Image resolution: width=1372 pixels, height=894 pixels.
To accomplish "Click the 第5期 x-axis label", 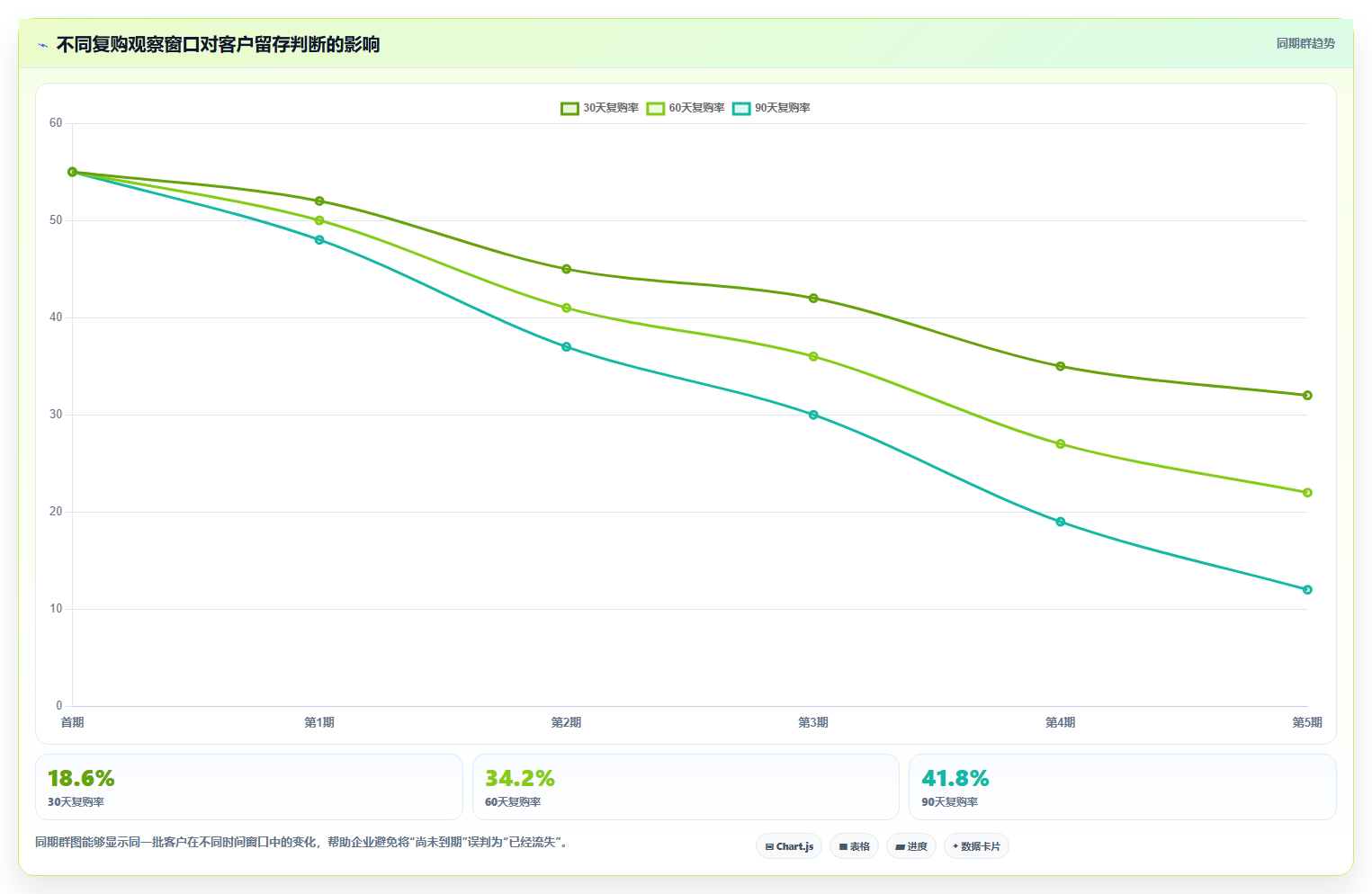I will [x=1307, y=722].
